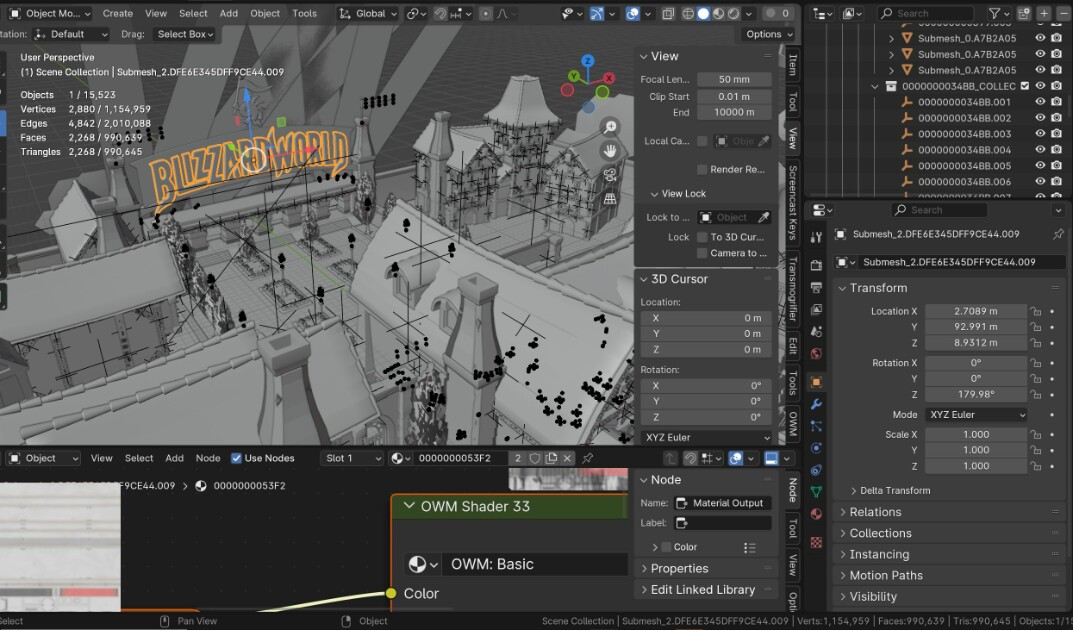Open the Select Box drag dropdown
The width and height of the screenshot is (1073, 630).
click(185, 34)
